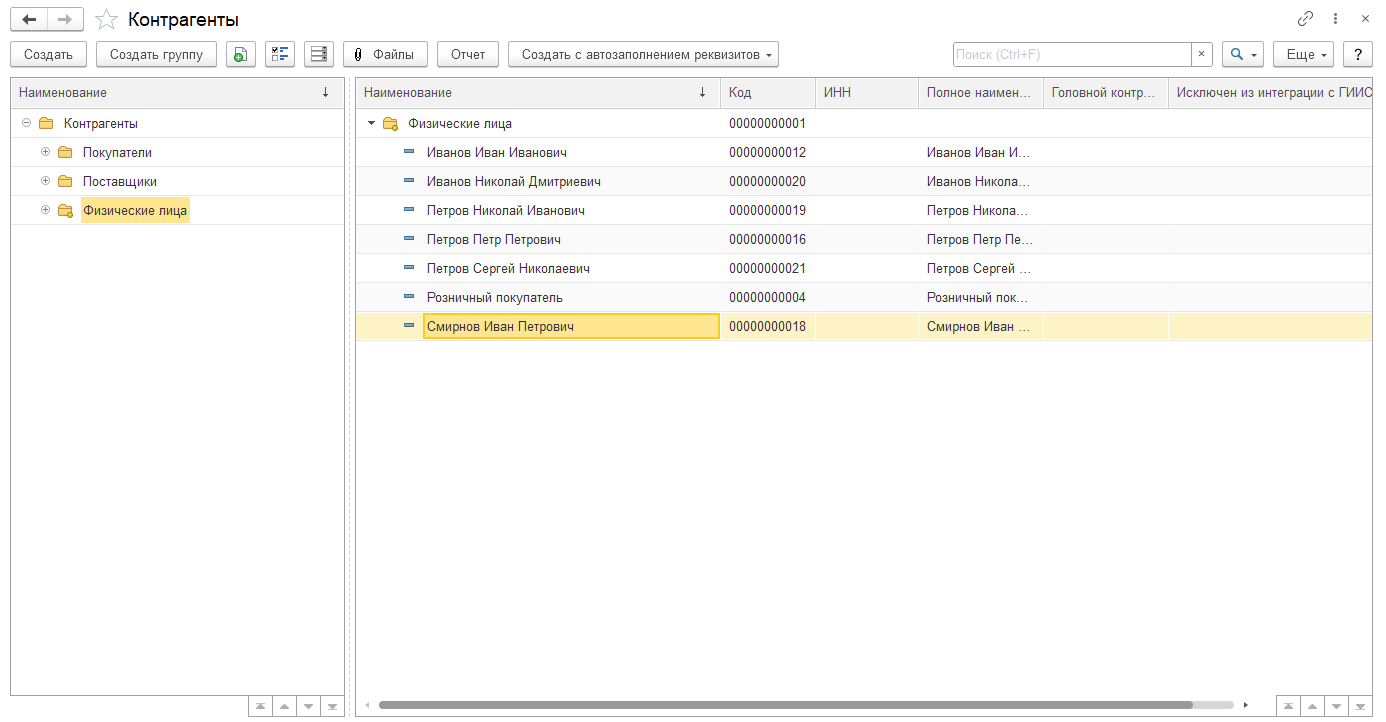Add Контрагенты to favorites with the star
1386x722 pixels.
106,20
